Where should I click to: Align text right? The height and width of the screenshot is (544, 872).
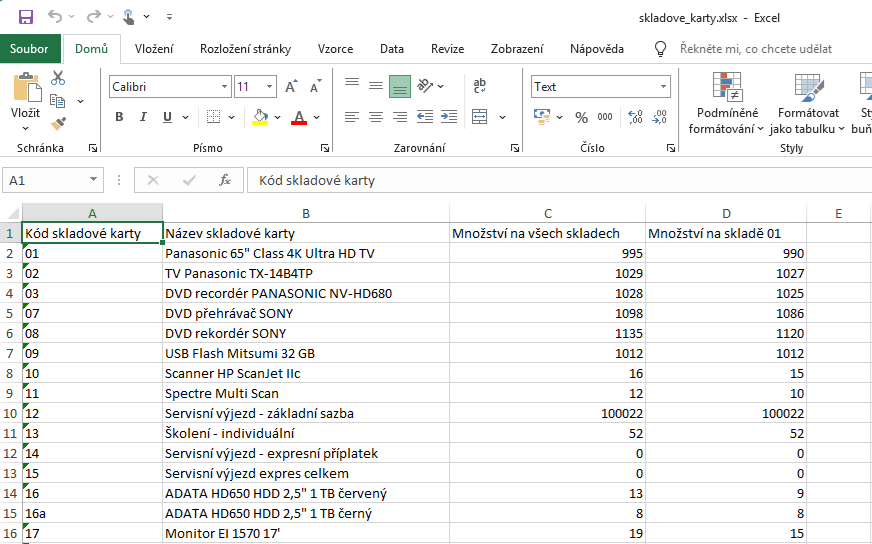(x=400, y=117)
